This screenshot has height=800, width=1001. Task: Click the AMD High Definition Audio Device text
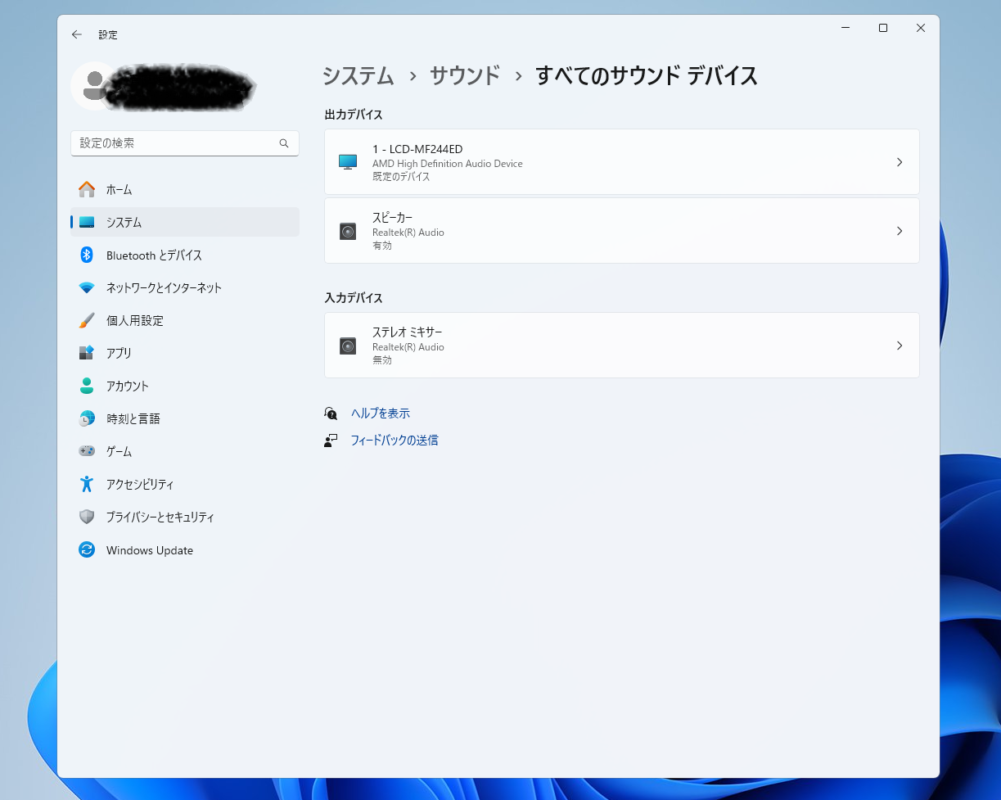point(448,163)
